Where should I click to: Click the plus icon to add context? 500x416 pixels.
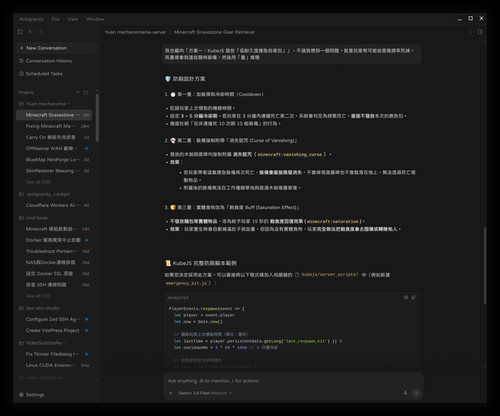171,393
